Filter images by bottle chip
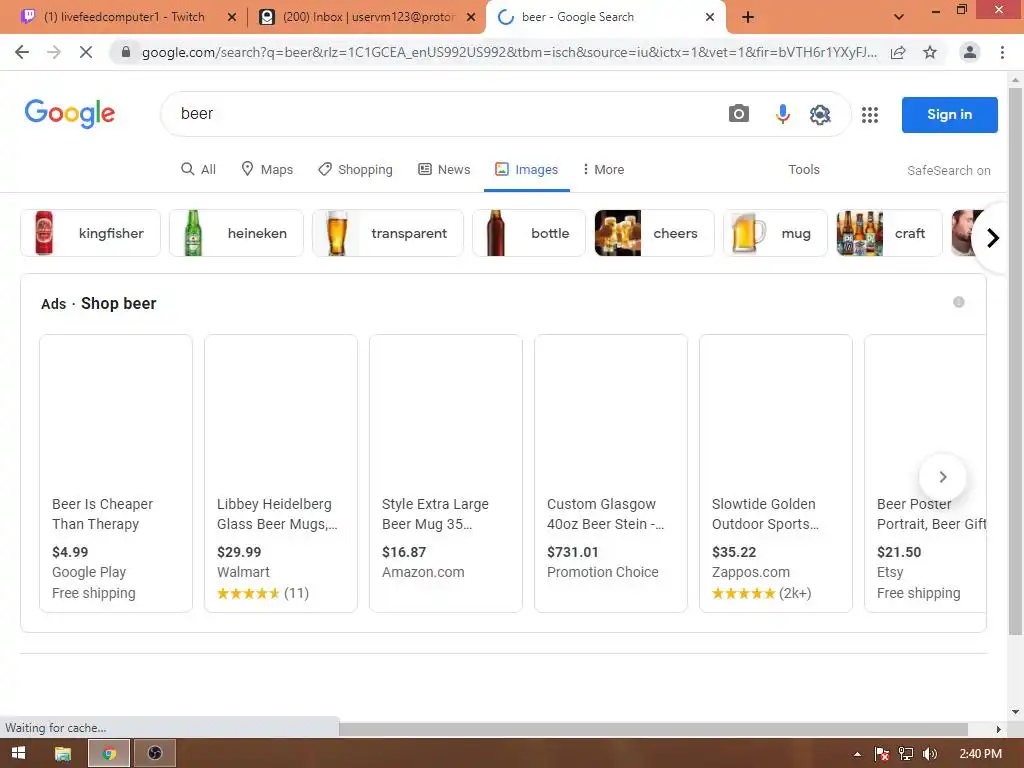The image size is (1024, 768). pos(529,233)
